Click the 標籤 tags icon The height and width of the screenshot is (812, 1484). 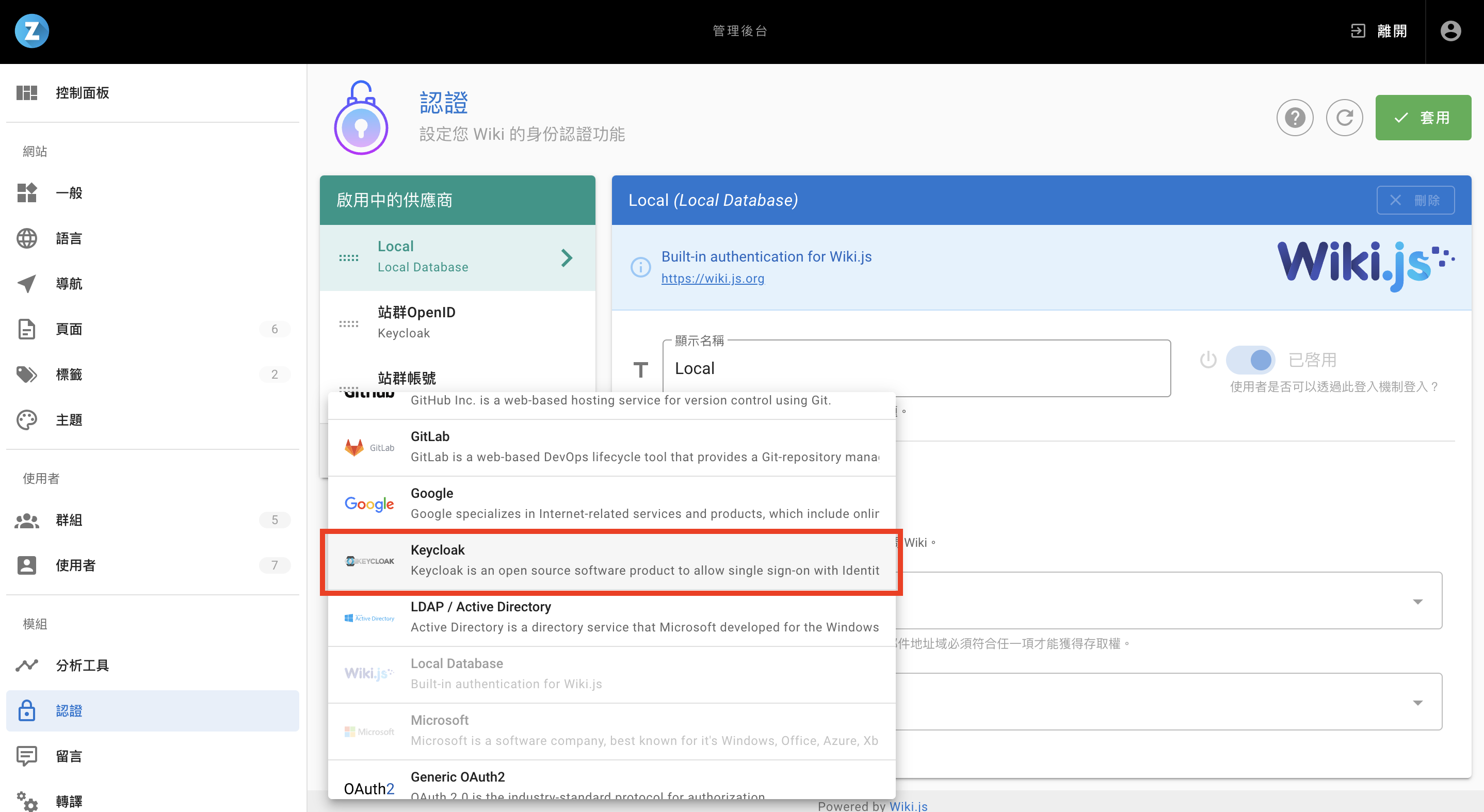(x=26, y=375)
